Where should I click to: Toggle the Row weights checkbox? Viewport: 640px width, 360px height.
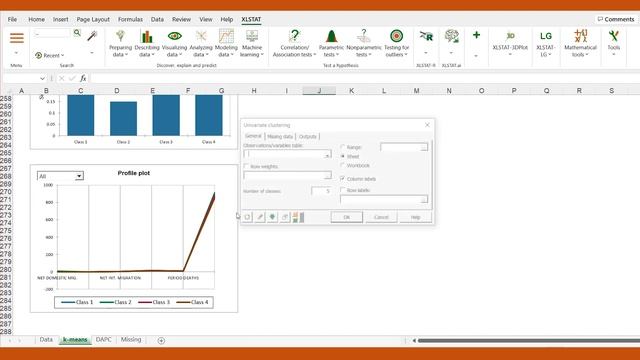coord(246,167)
